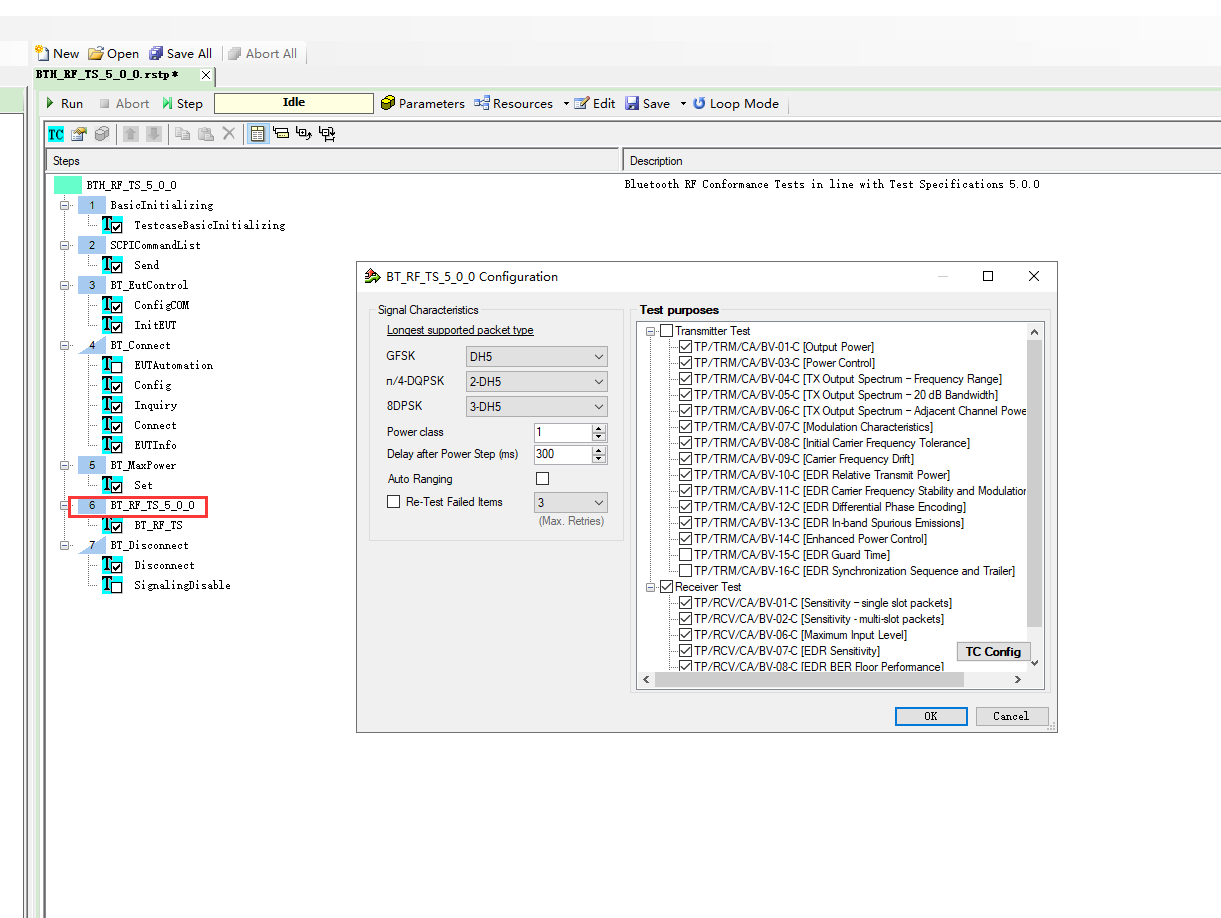Image resolution: width=1221 pixels, height=918 pixels.
Task: Click the test icon beside the Disconnect step
Action: point(112,565)
